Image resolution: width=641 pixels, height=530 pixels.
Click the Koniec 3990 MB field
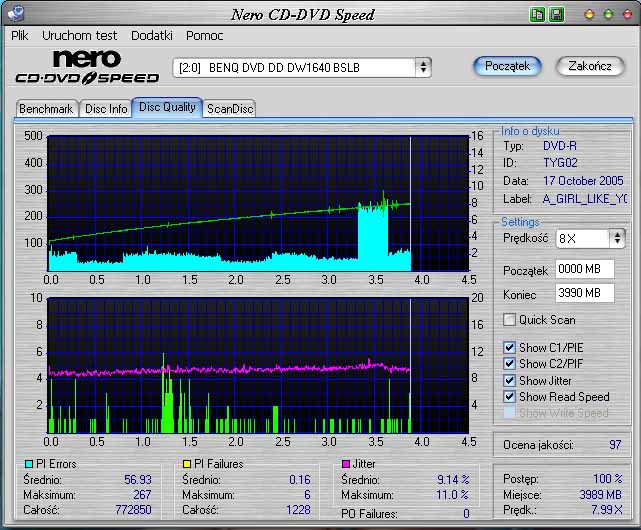pyautogui.click(x=585, y=293)
